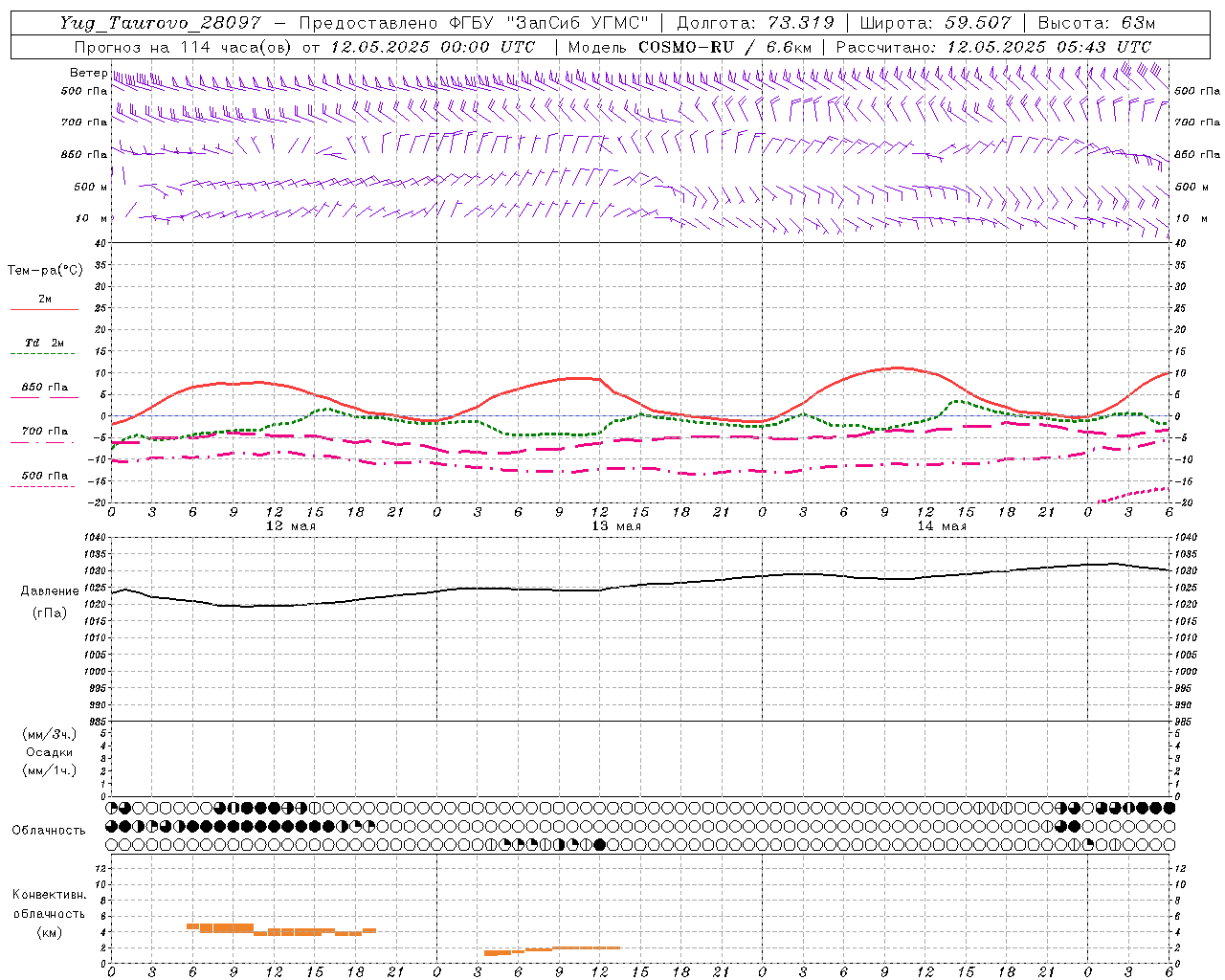Click the Td 2м dew point legend entry

[45, 343]
